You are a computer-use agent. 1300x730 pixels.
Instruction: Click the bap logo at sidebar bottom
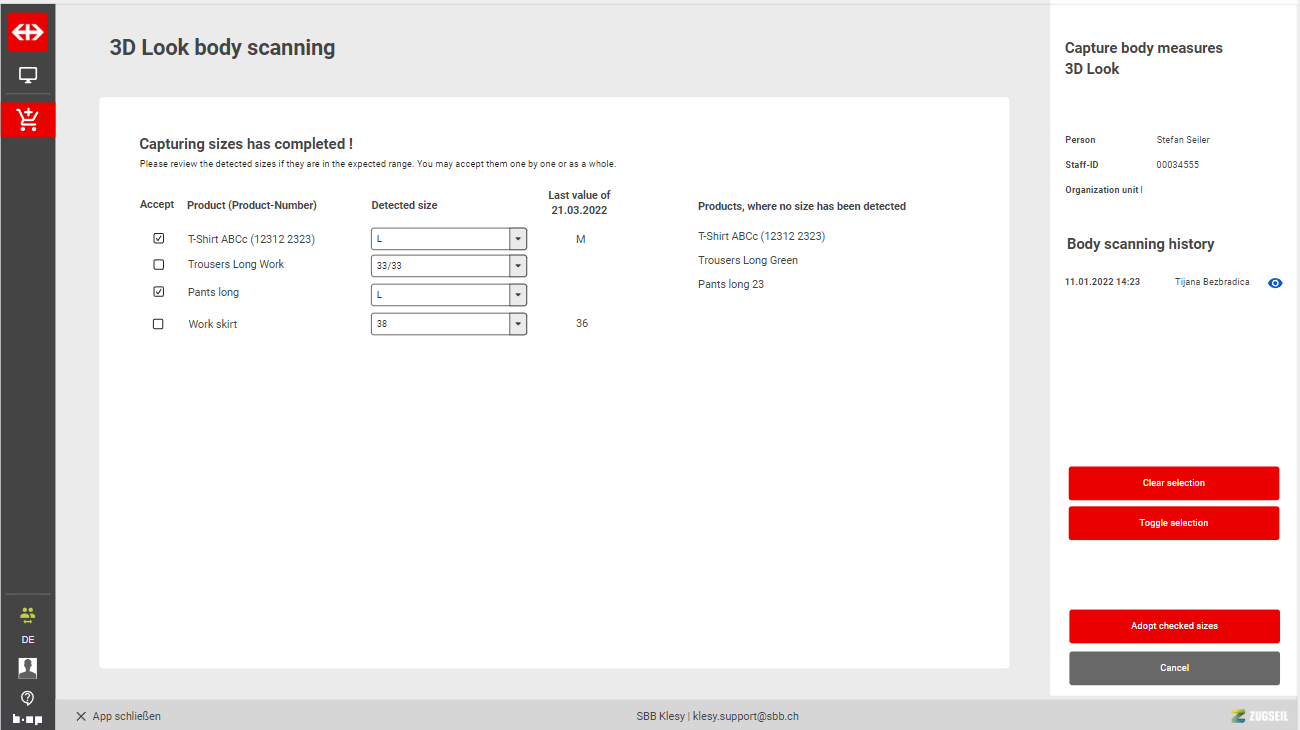click(x=27, y=719)
